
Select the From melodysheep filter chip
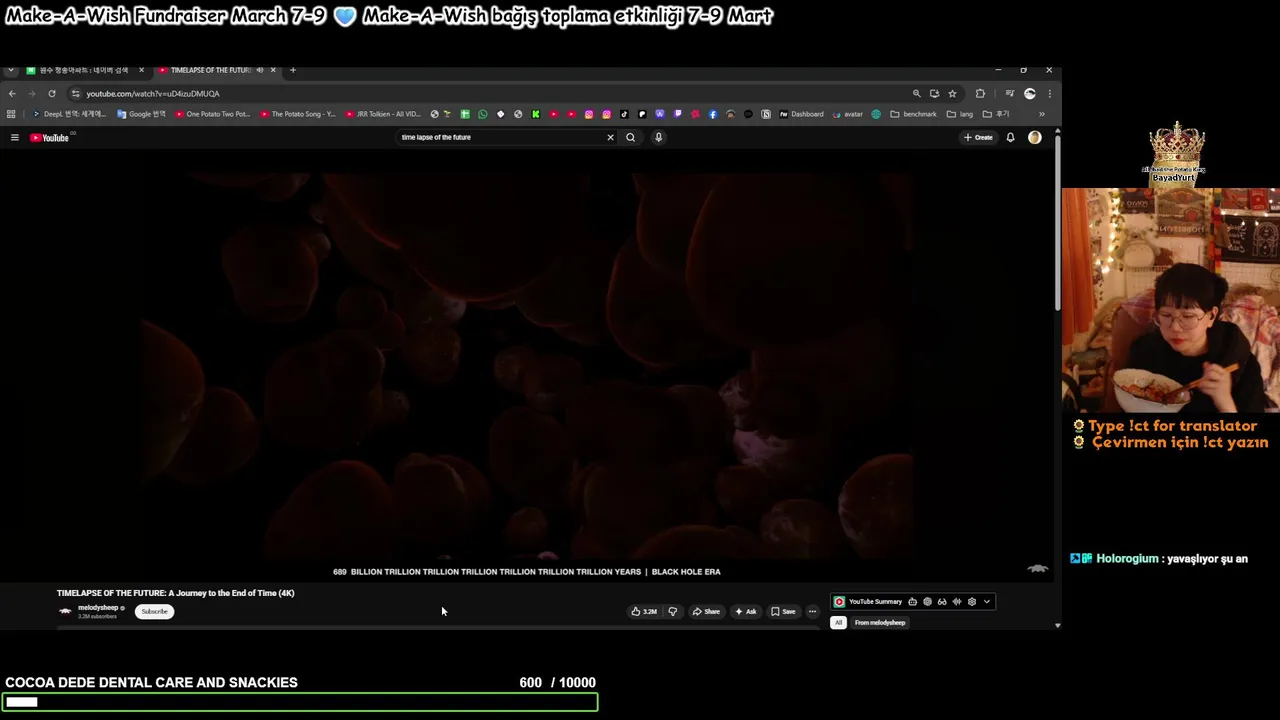coord(880,622)
